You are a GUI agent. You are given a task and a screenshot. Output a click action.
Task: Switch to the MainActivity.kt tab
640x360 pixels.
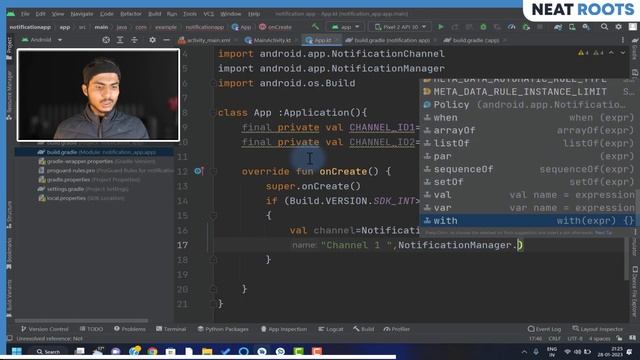(268, 40)
